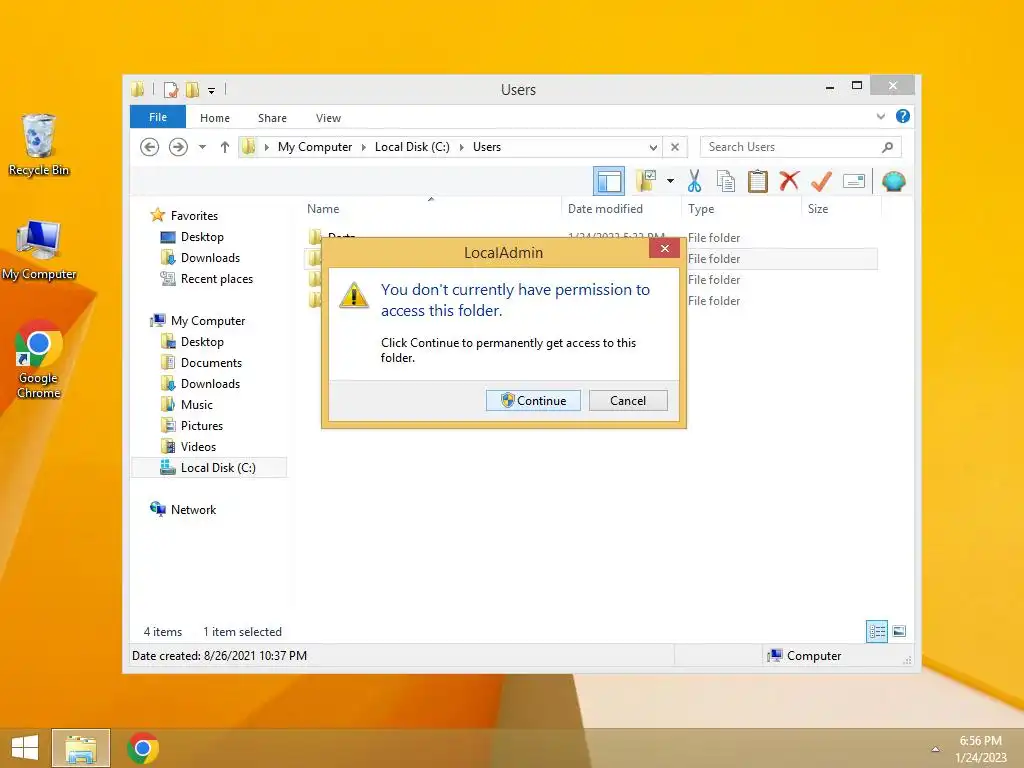Click the folder options toolbar icon

coord(646,181)
